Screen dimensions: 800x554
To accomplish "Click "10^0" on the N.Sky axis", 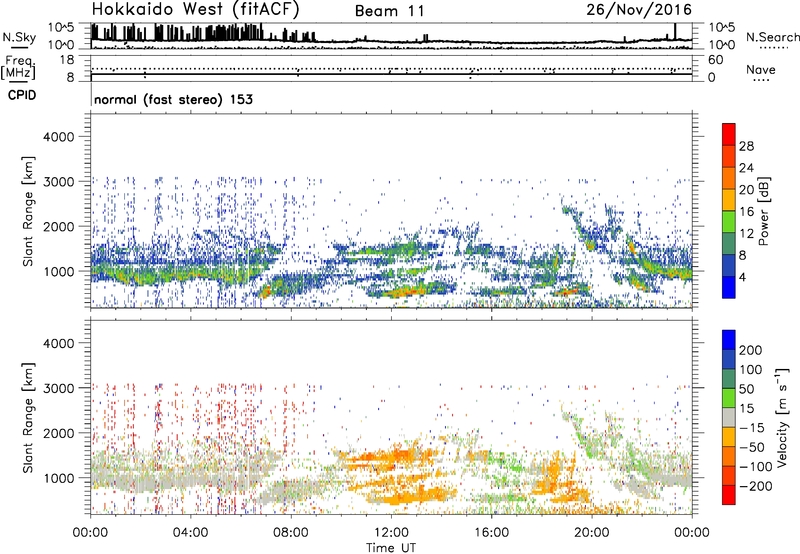I will click(61, 45).
